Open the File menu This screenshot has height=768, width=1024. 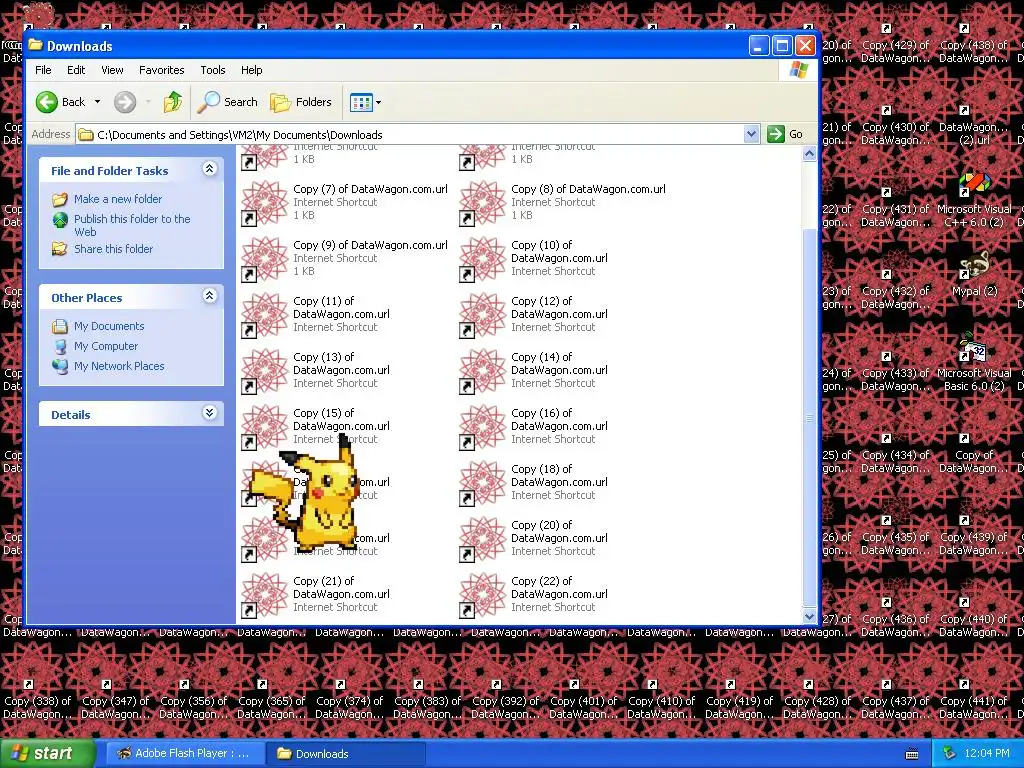pos(43,70)
